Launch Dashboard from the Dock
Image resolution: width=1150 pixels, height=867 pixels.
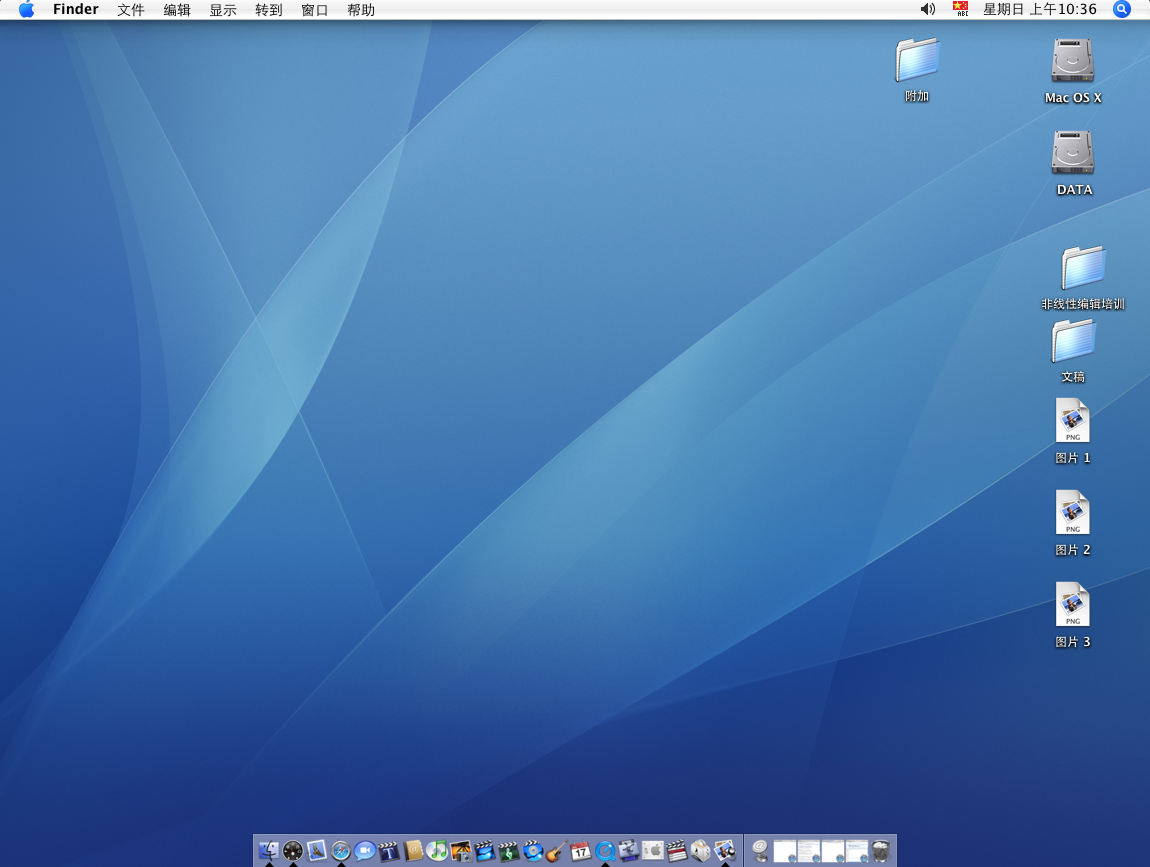[x=292, y=851]
